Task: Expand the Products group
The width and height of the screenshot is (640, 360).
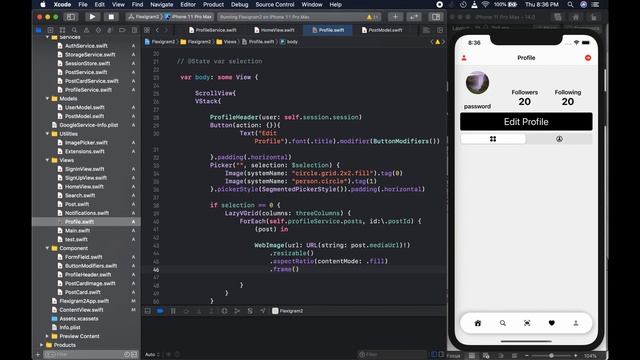Action: (42, 345)
